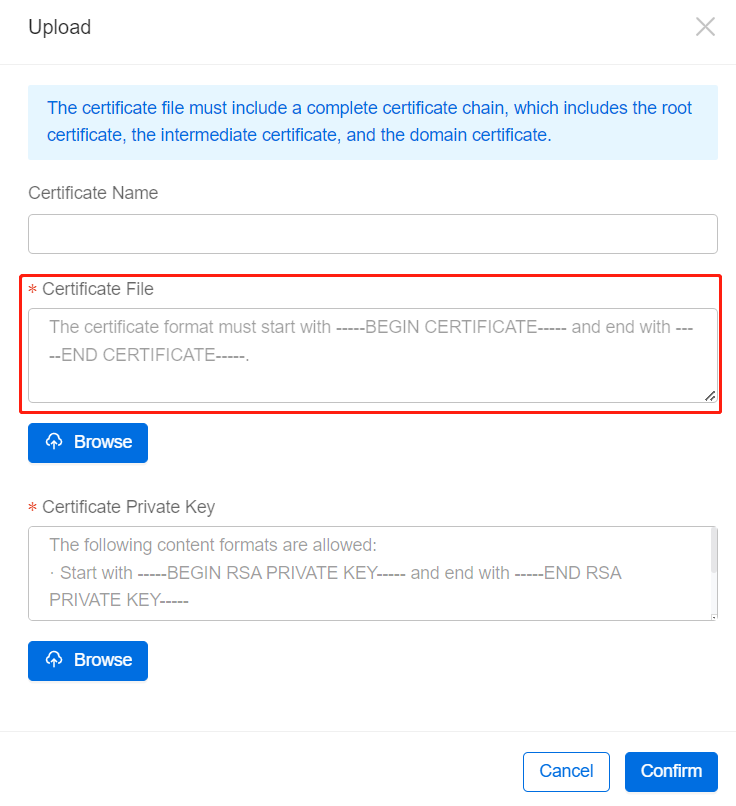736x806 pixels.
Task: Confirm the certificate upload
Action: pyautogui.click(x=671, y=771)
